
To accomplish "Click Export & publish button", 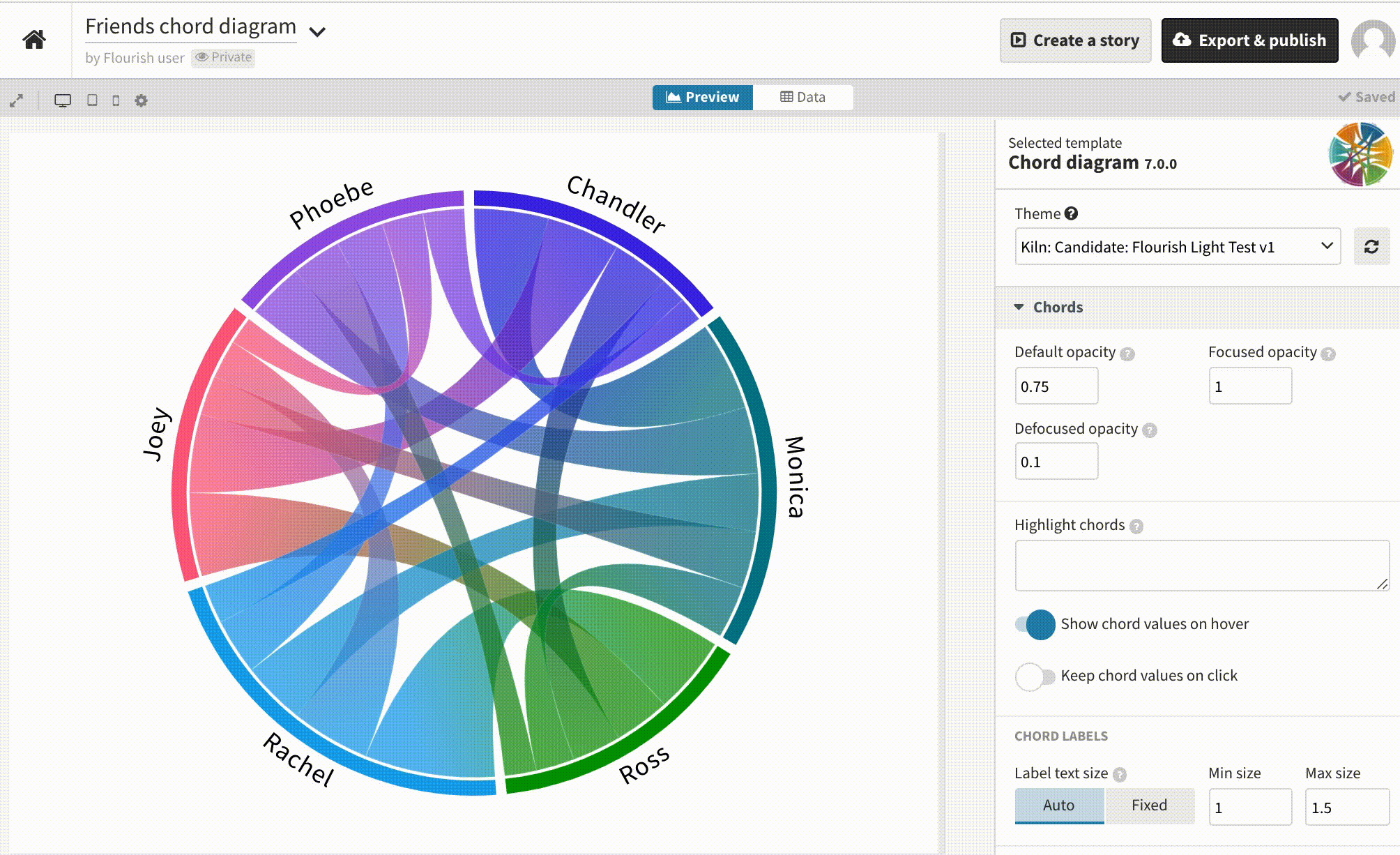I will point(1249,40).
